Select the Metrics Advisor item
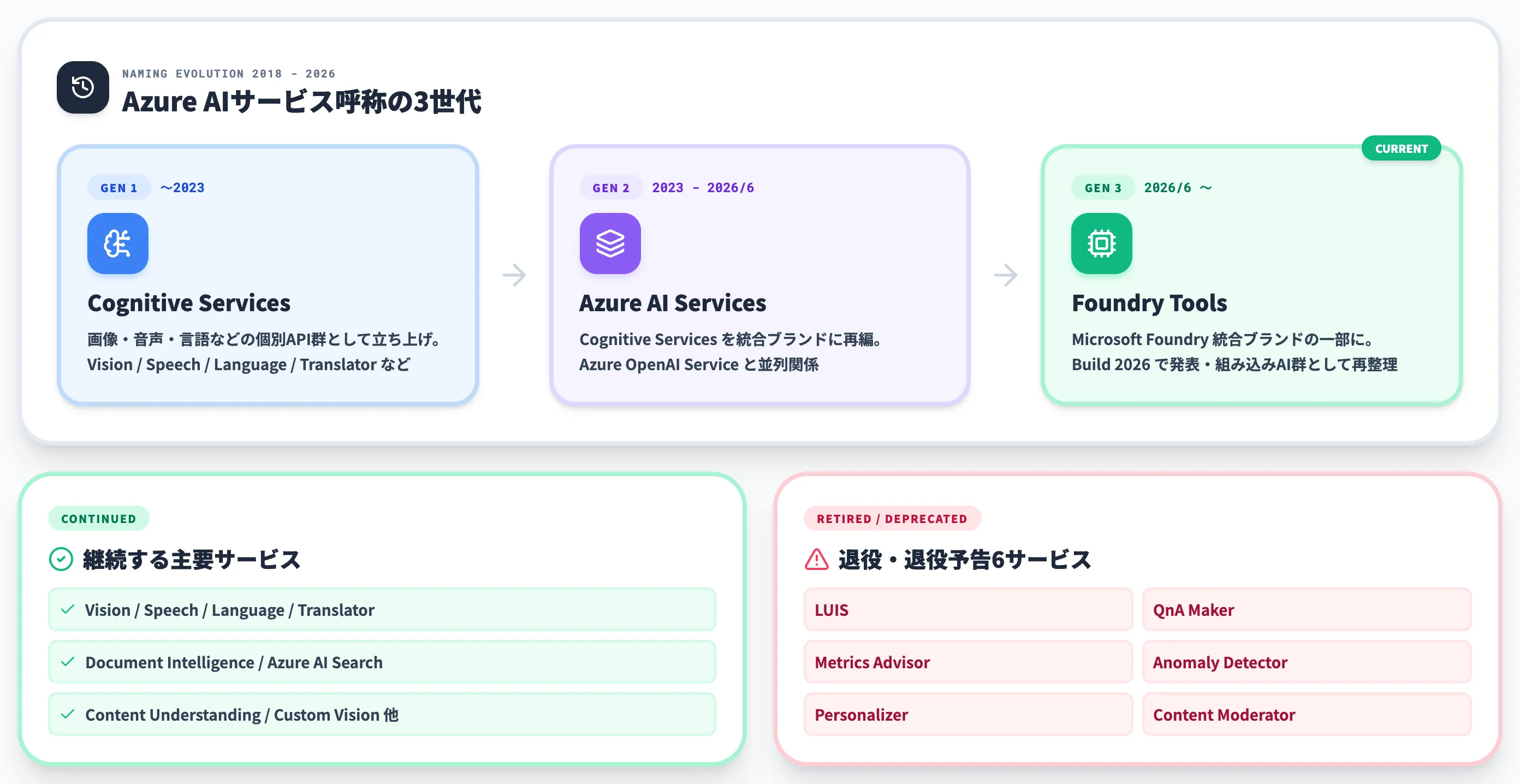Image resolution: width=1520 pixels, height=784 pixels. 969,662
